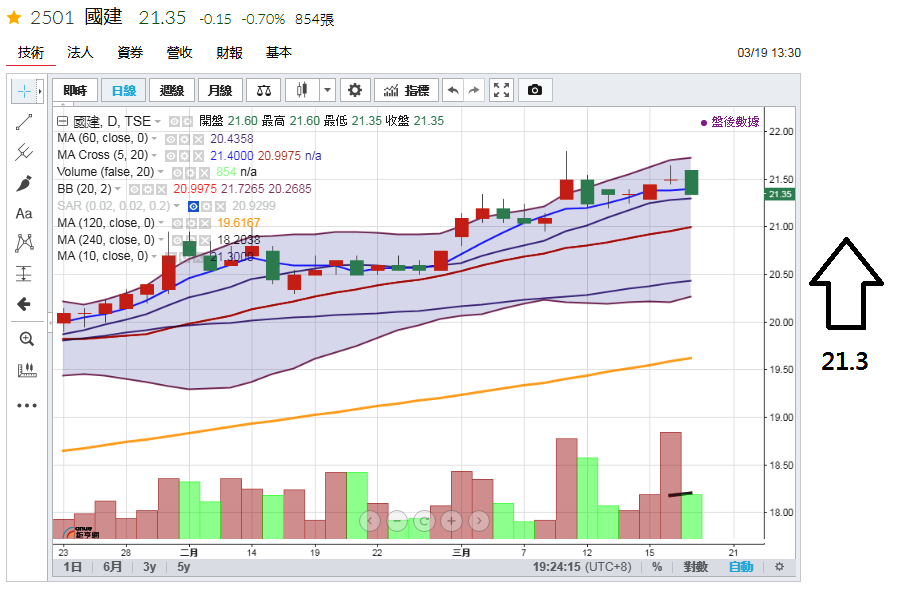Screen dimensions: 900x600
Task: Set range to 1日
Action: point(72,567)
